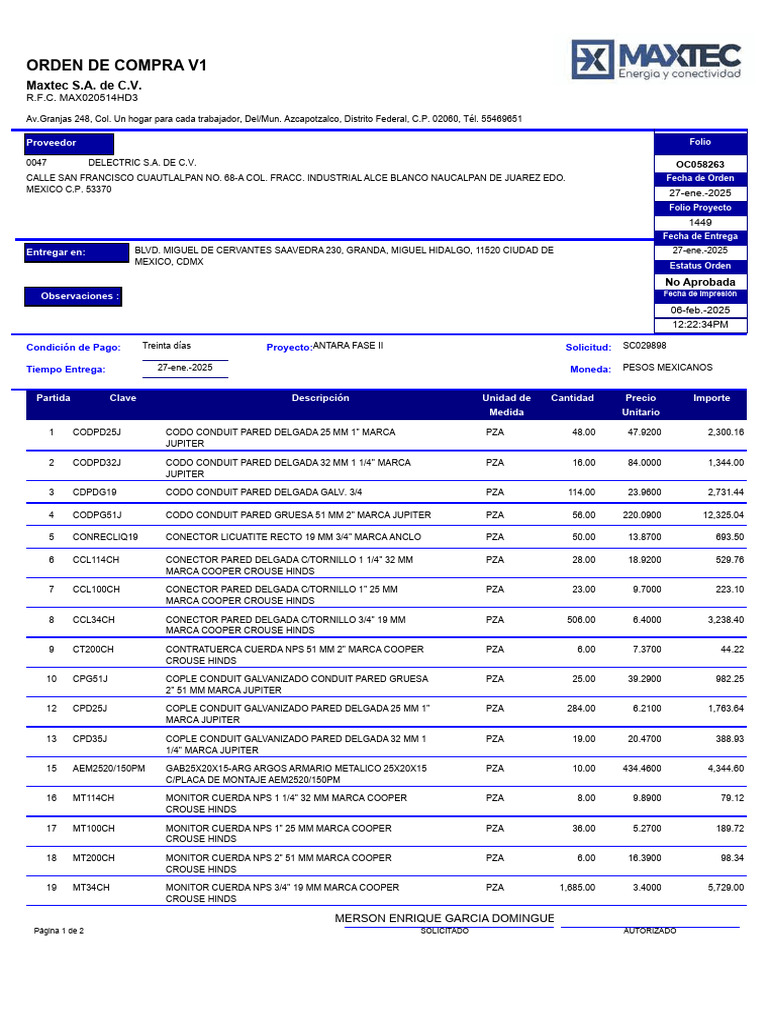Click the item code CODPD32J
Viewport: 768px width, 1024px height.
pos(97,463)
